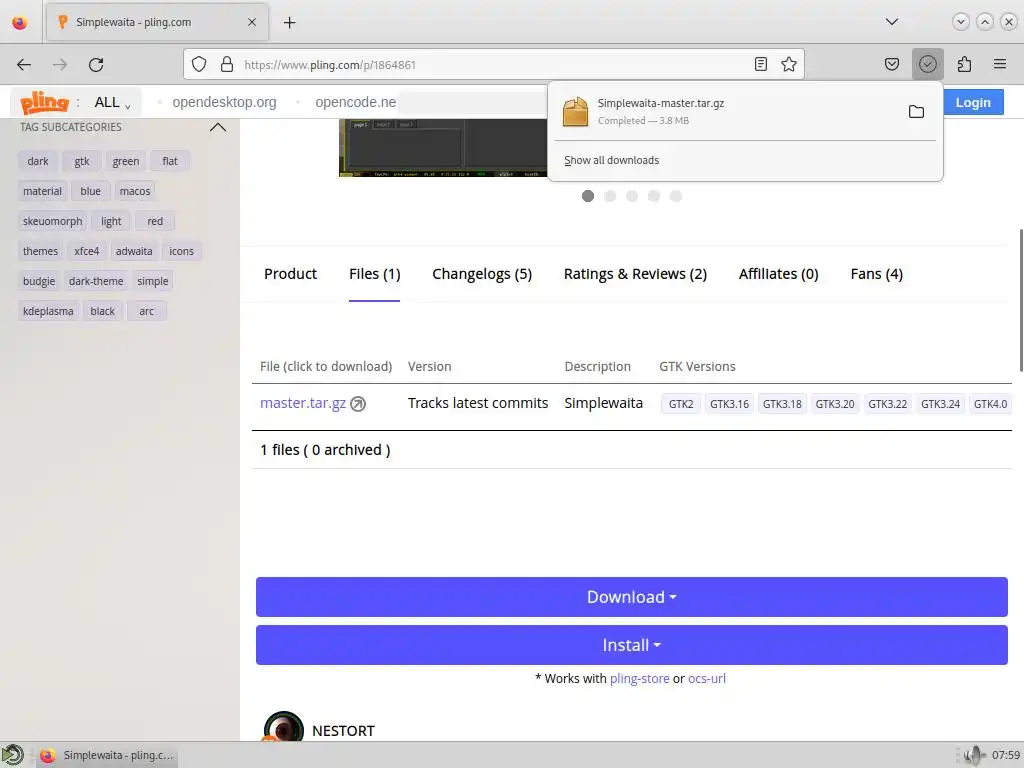This screenshot has height=768, width=1024.
Task: Click the Login button
Action: (973, 103)
